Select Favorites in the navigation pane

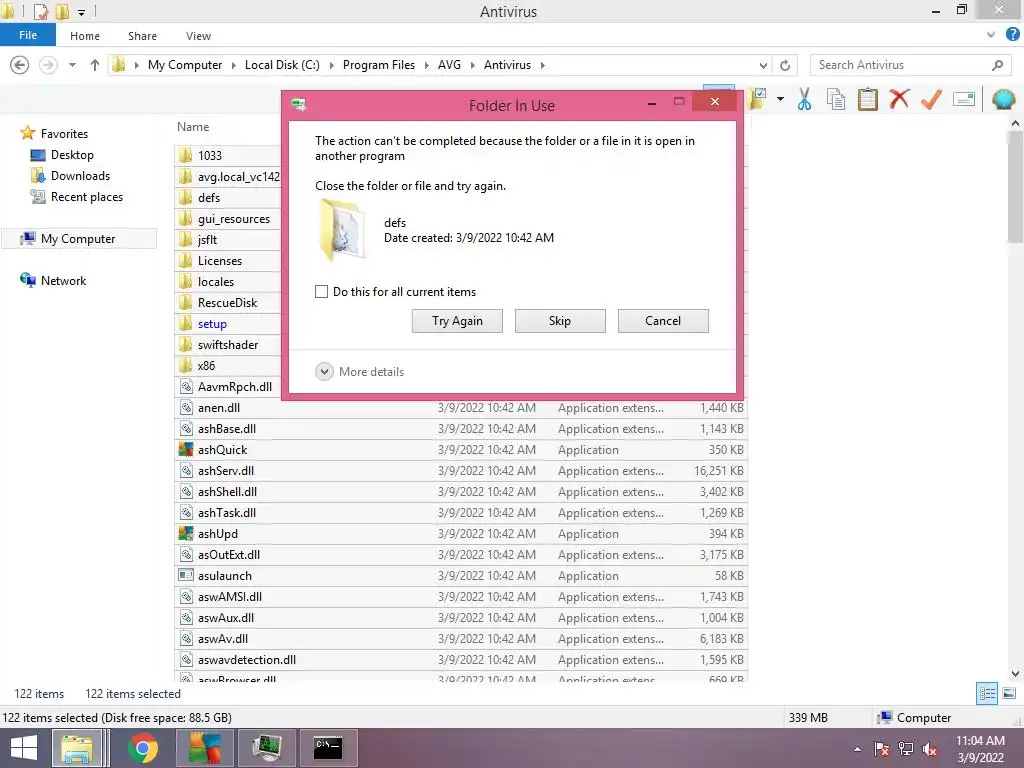64,133
